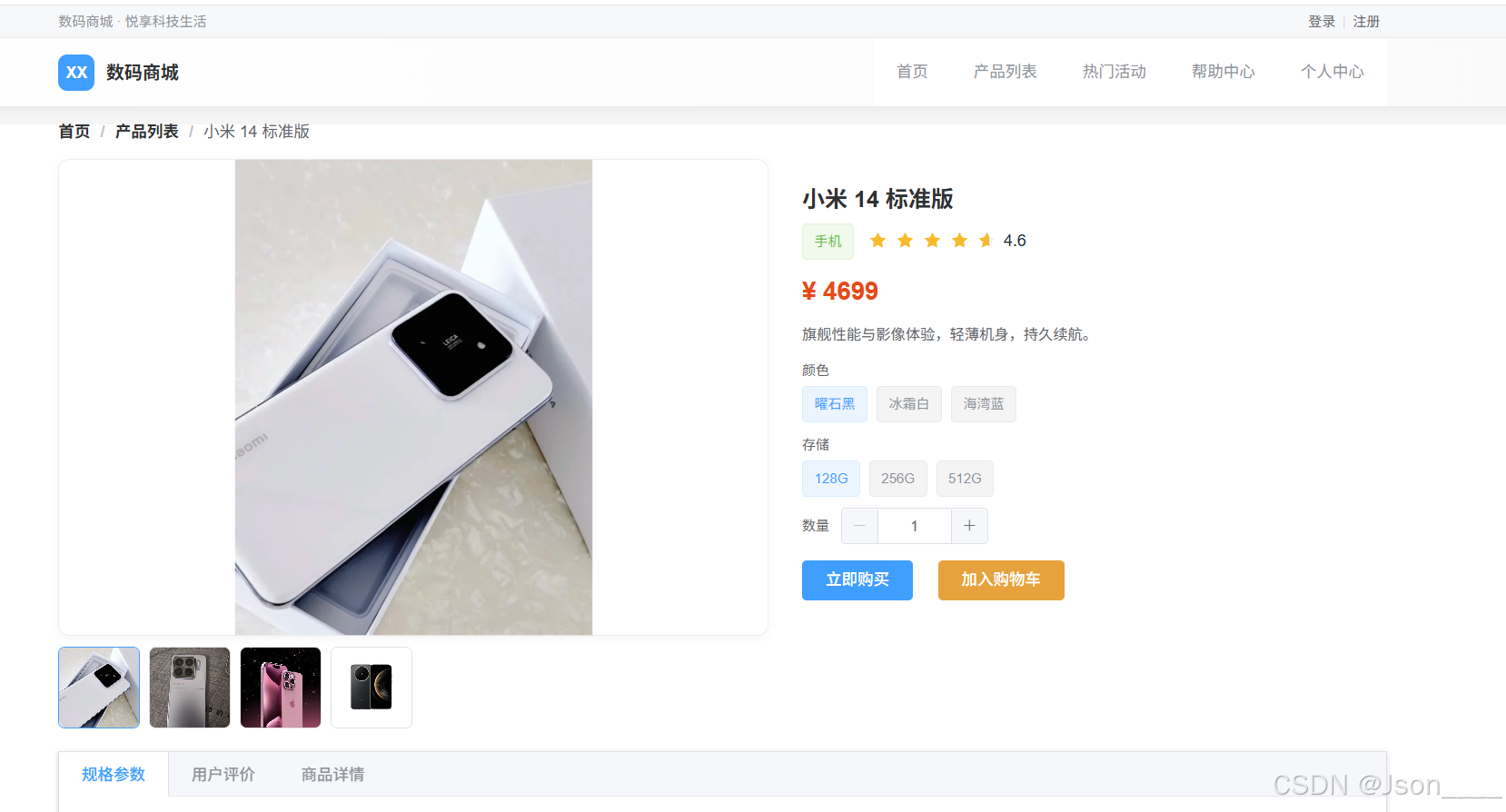Decrease quantity with the minus button
Viewport: 1506px width, 812px height.
(859, 526)
